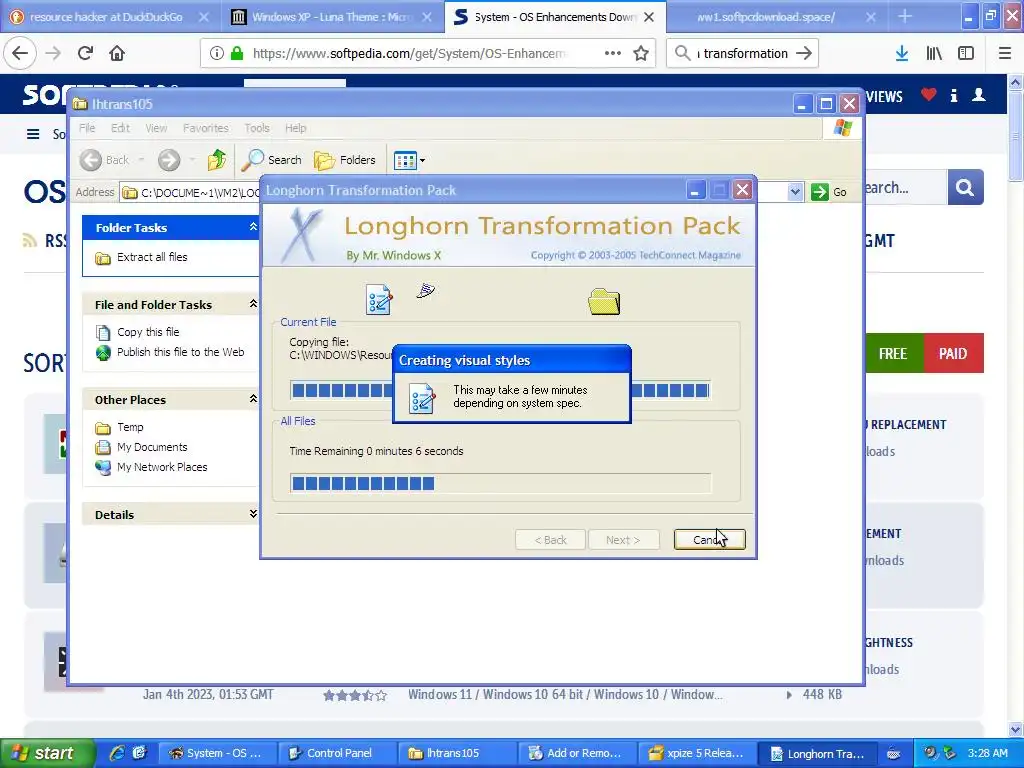1024x768 pixels.
Task: Select FREE filter button on Softpedia
Action: click(x=893, y=353)
